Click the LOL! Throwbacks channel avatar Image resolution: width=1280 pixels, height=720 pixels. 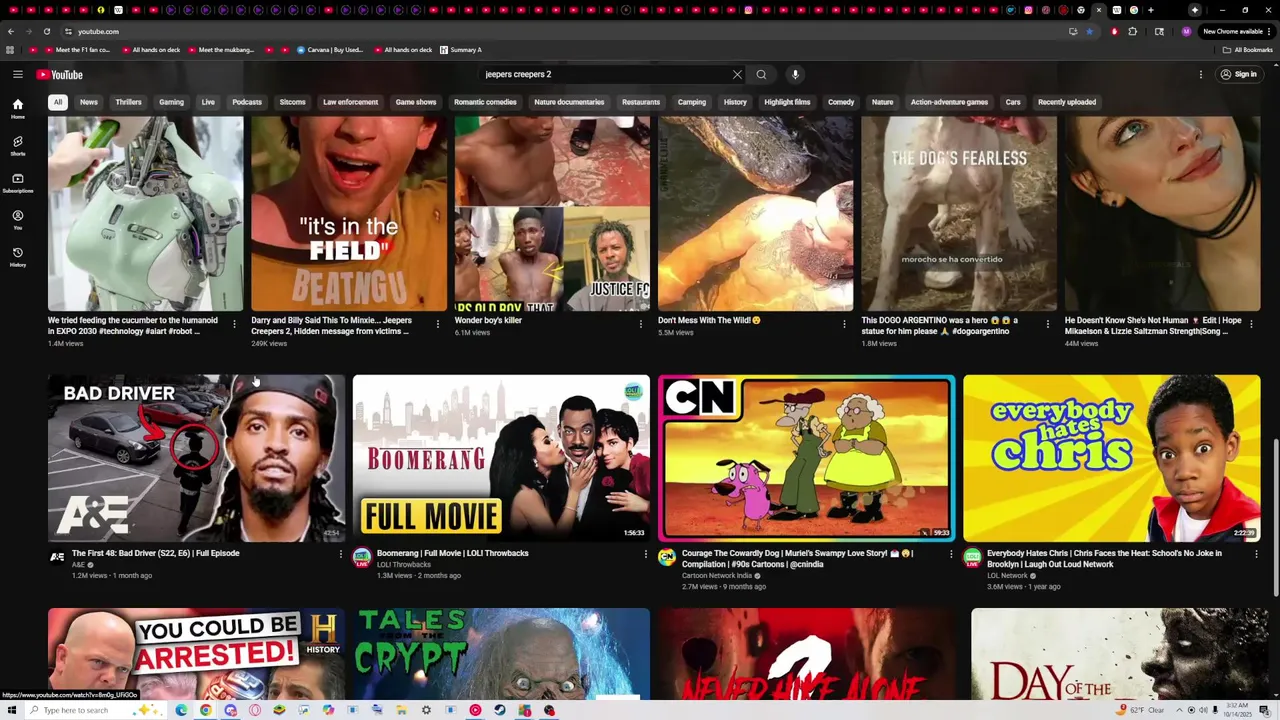coord(362,557)
